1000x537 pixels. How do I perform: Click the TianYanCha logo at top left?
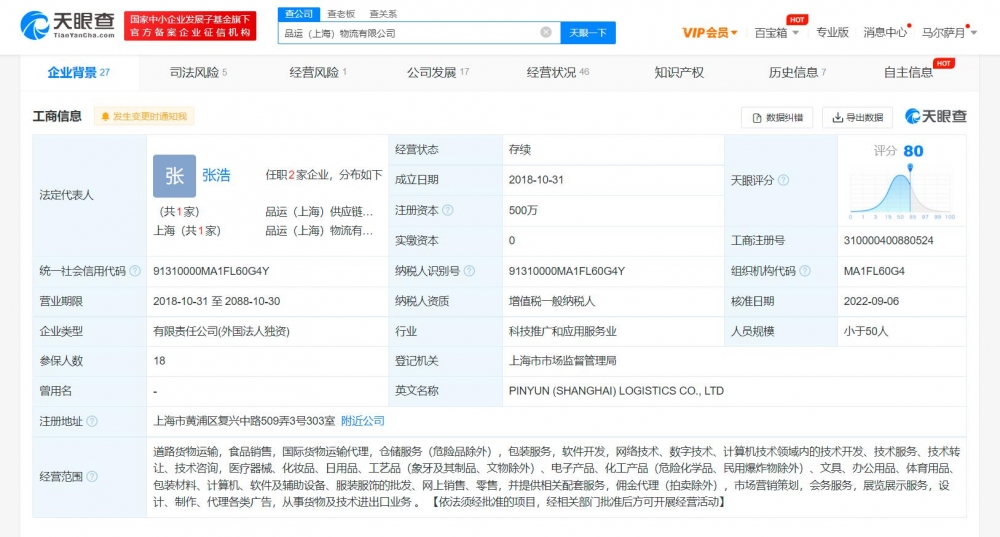pos(67,25)
